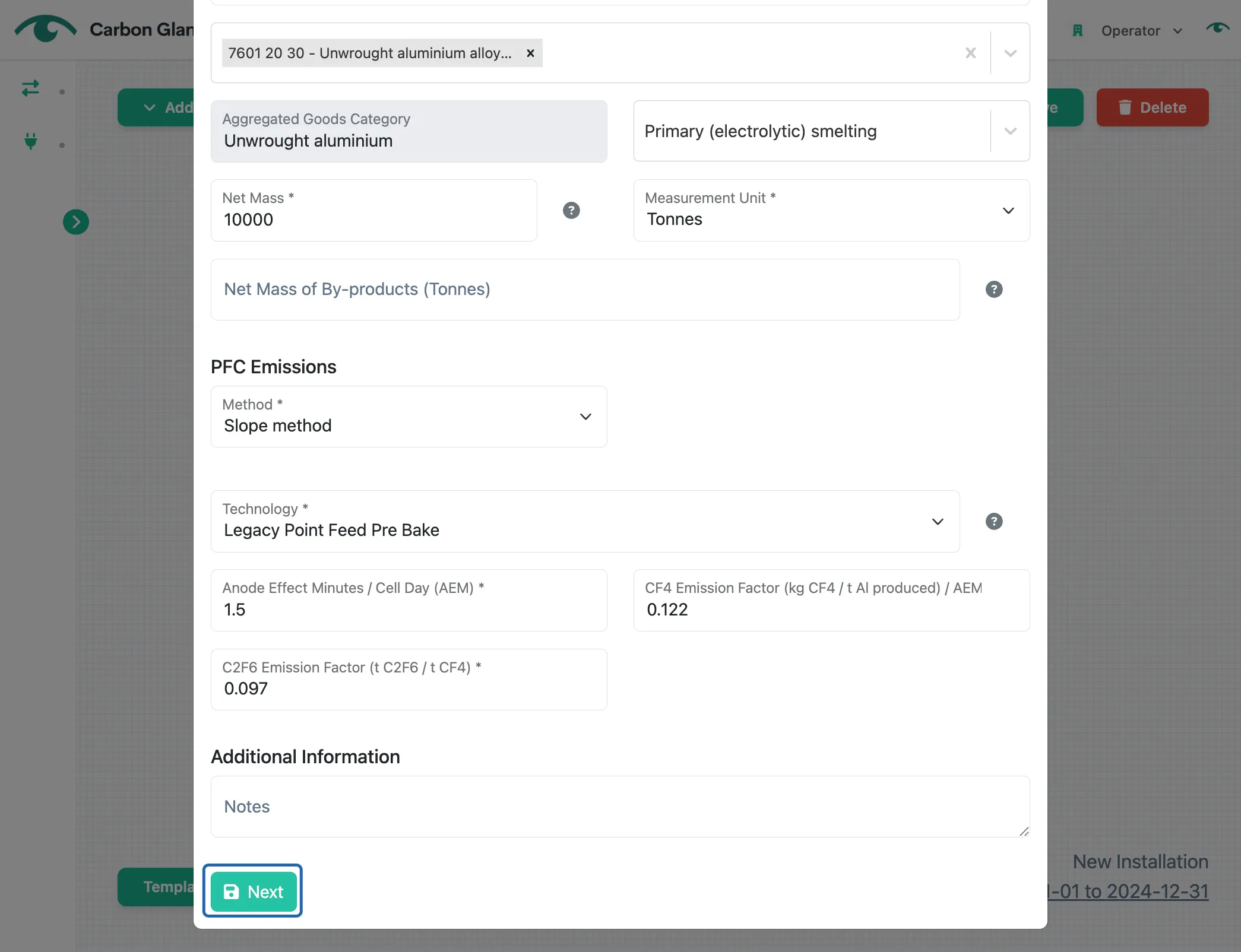Edit the C2F6 Emission Factor field
The width and height of the screenshot is (1241, 952).
point(409,680)
